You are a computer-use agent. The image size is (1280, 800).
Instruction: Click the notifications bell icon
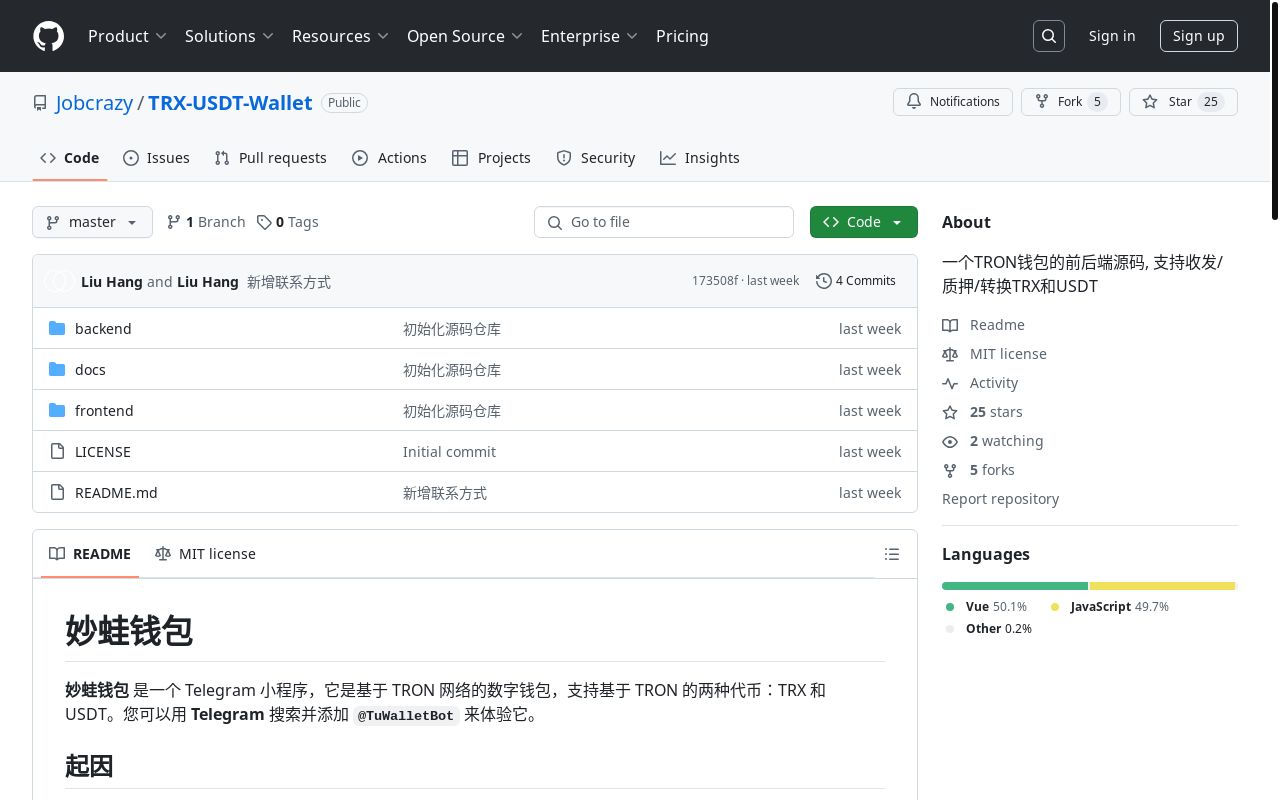tap(913, 101)
